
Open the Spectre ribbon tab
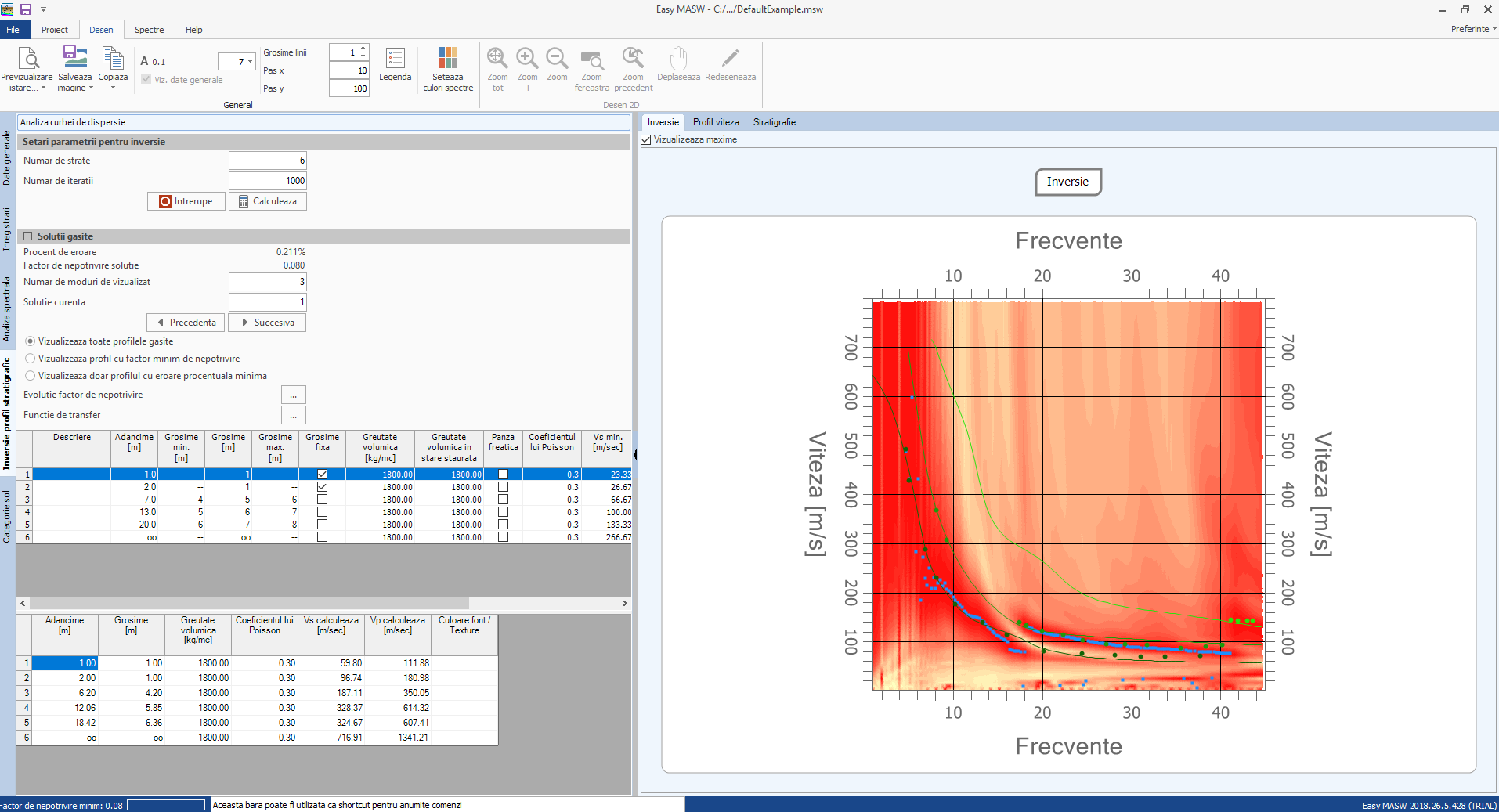point(149,30)
